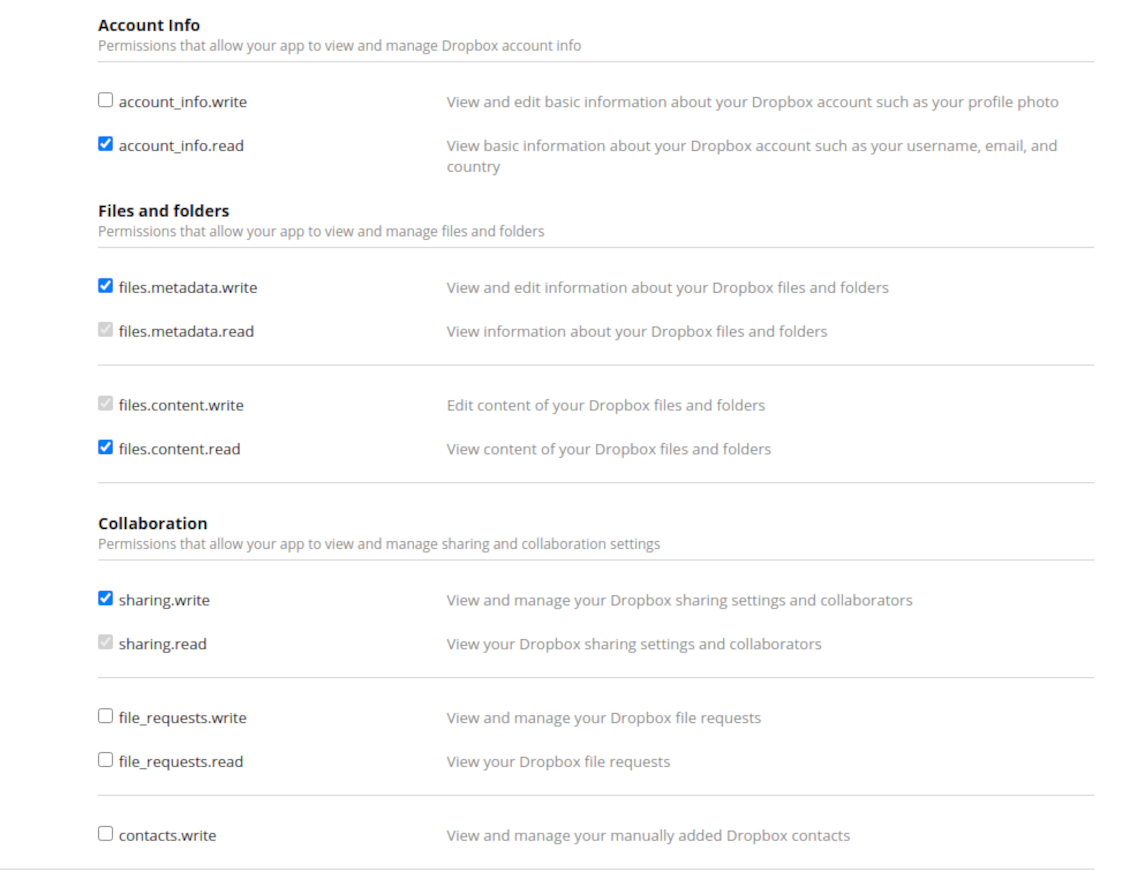1130x887 pixels.
Task: Click the description text for account_info.write
Action: pos(752,102)
